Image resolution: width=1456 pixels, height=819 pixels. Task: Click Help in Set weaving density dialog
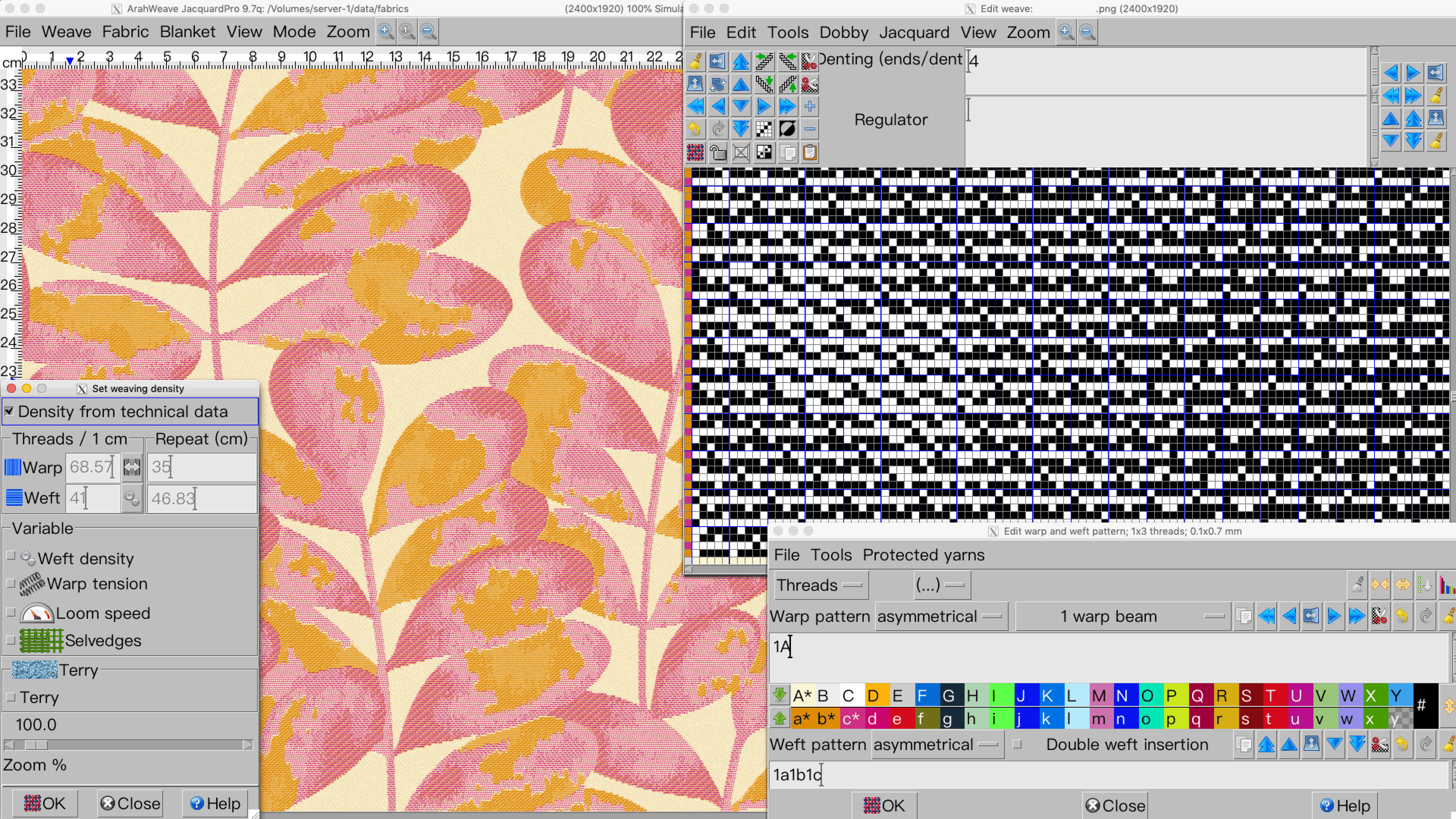point(215,803)
